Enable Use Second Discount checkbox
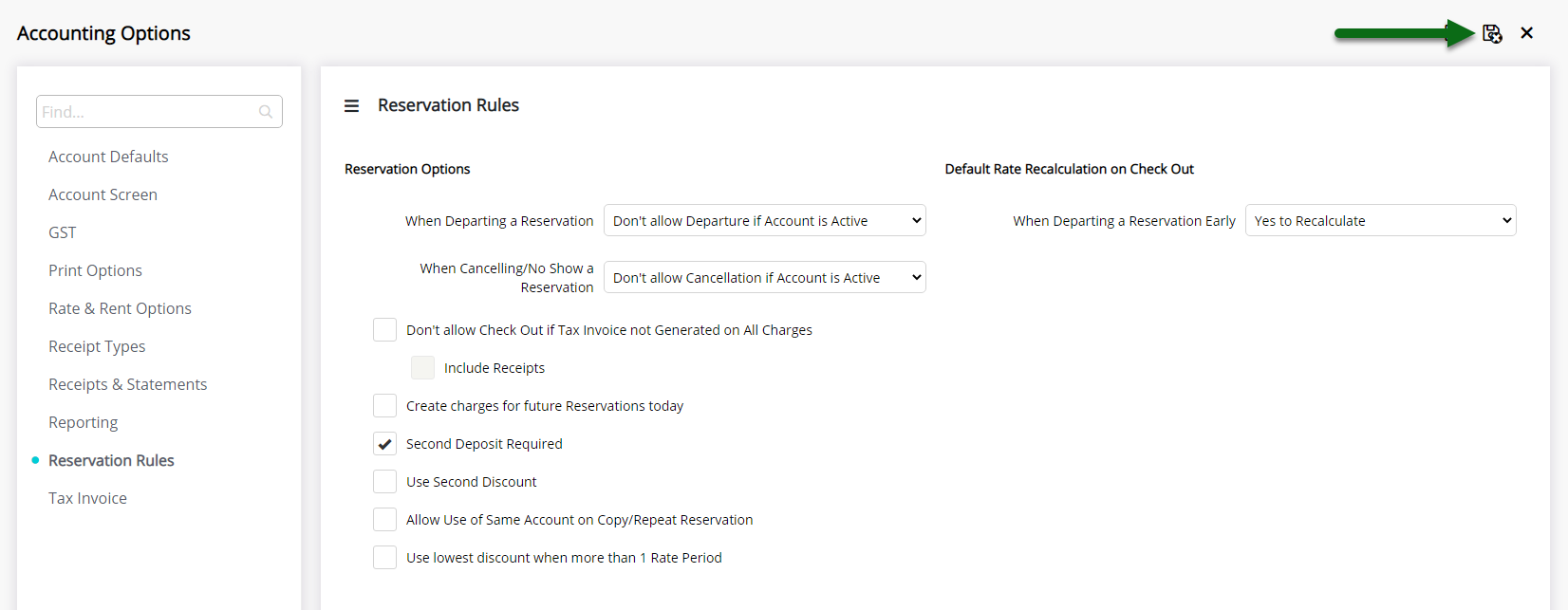The height and width of the screenshot is (610, 1568). (384, 481)
